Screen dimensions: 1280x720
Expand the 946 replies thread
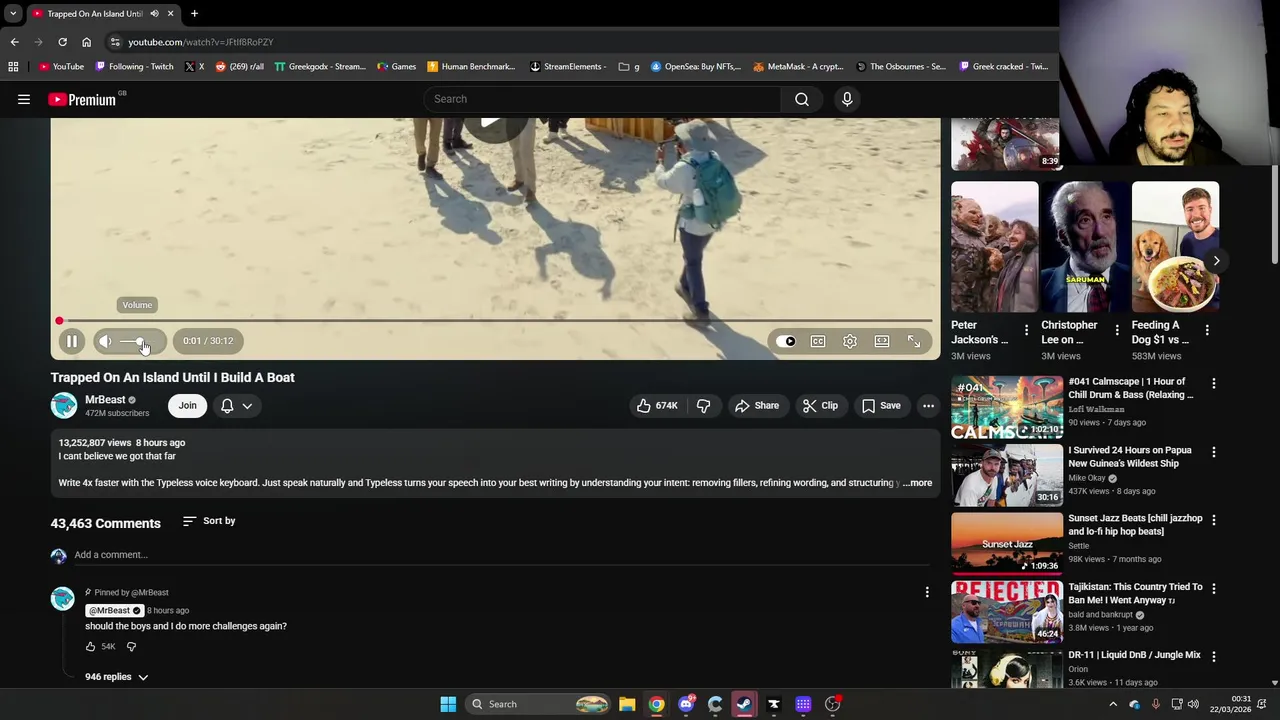(117, 677)
